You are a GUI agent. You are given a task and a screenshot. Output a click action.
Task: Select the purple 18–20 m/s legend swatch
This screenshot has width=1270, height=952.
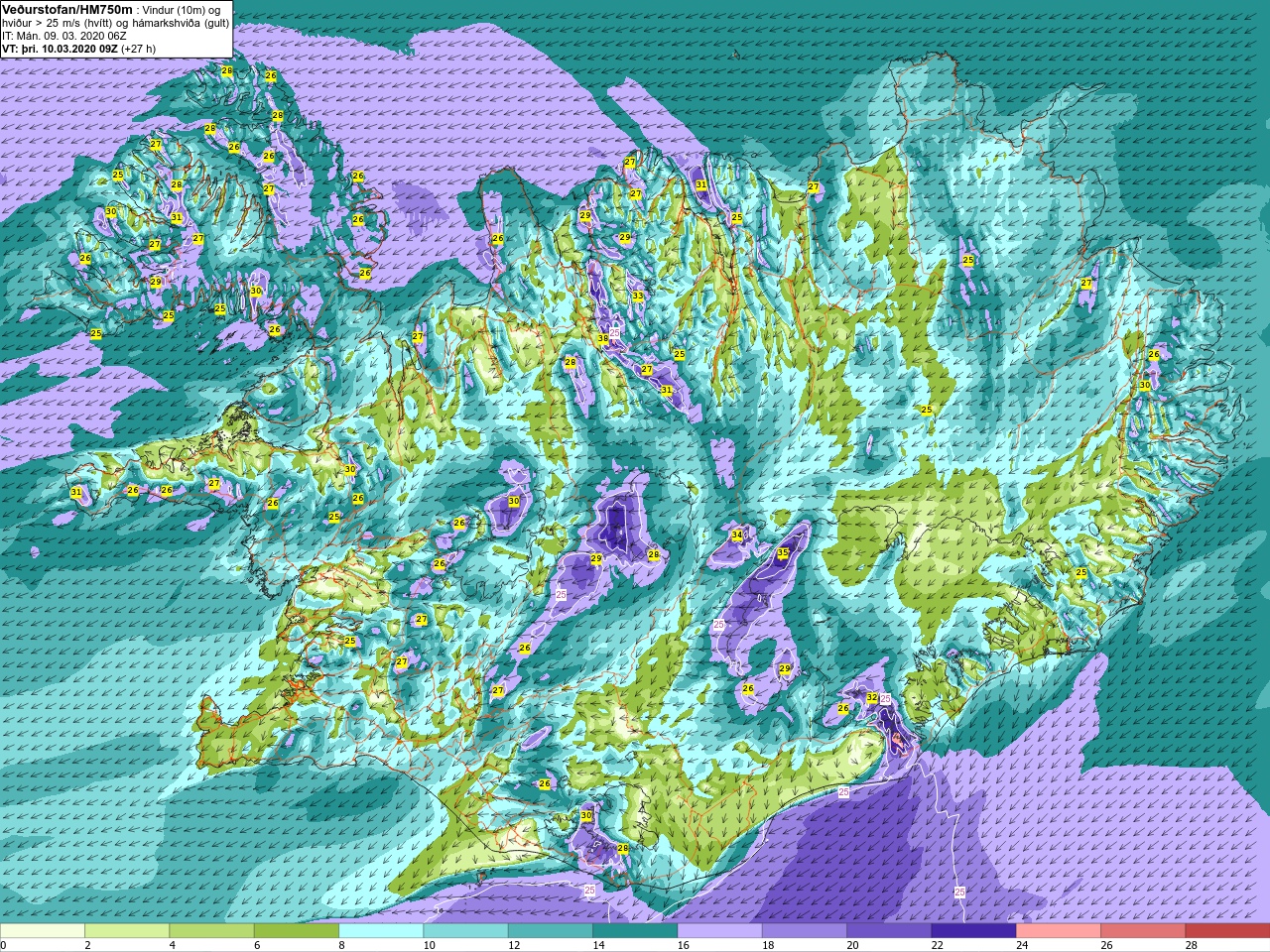pyautogui.click(x=804, y=931)
